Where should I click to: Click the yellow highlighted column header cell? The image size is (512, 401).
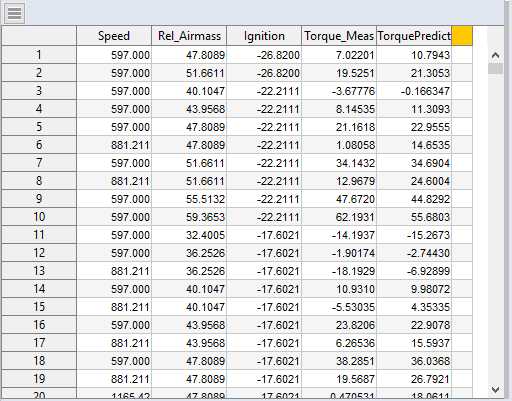click(462, 36)
